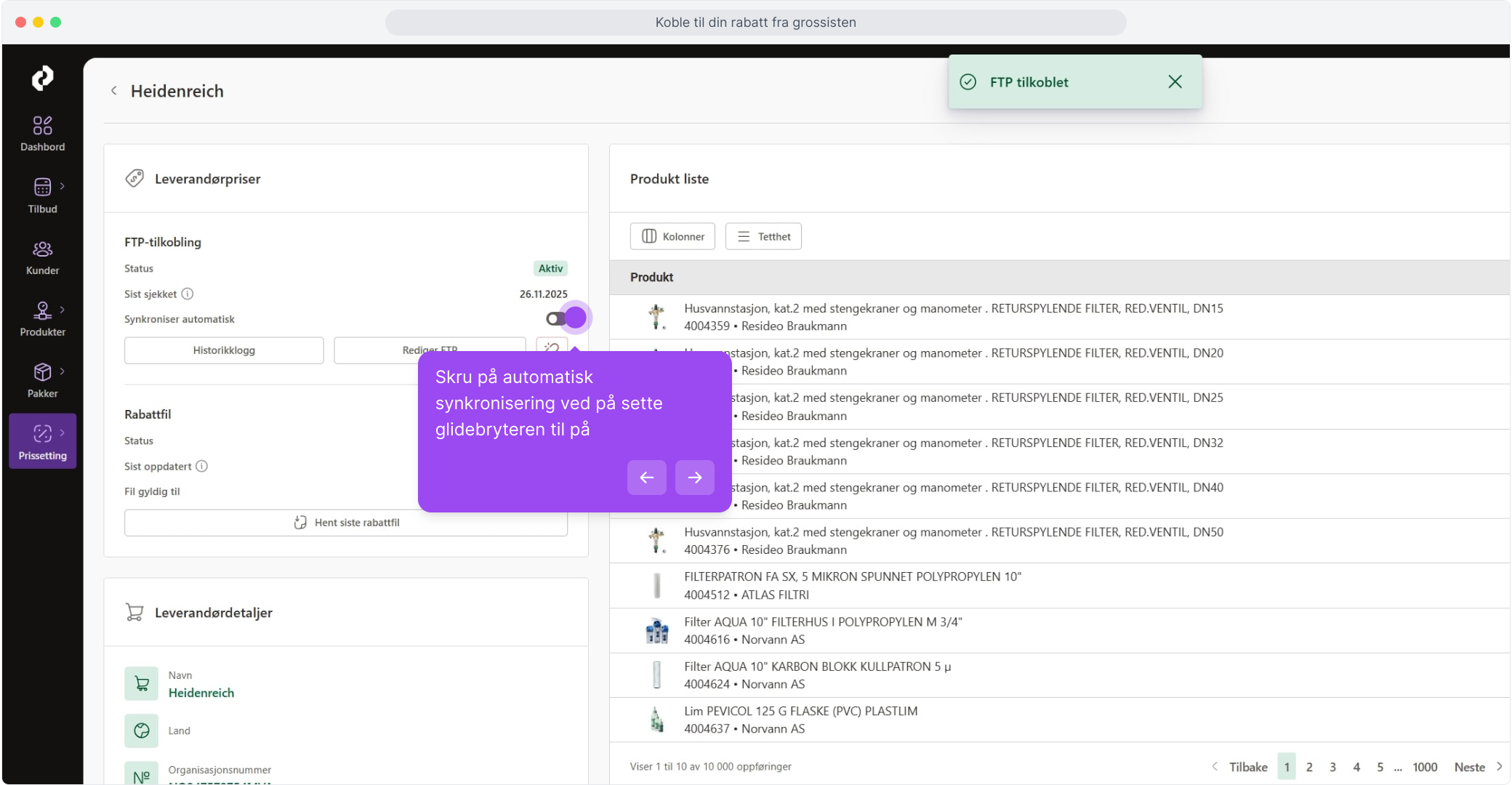This screenshot has width=1512, height=785.
Task: Open thumbnail of DN50 Husvannstasjon product
Action: [x=657, y=541]
